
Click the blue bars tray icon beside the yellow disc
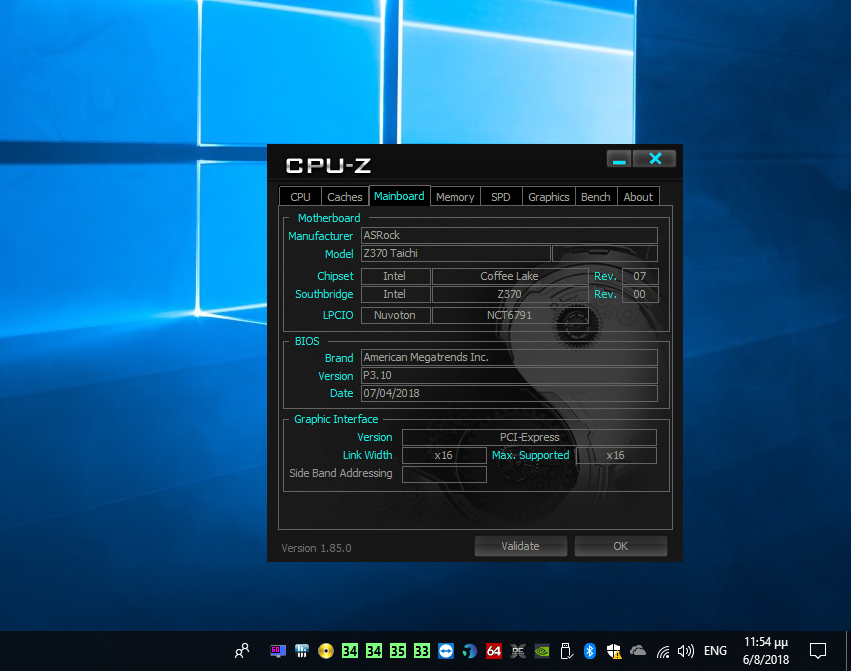[302, 650]
